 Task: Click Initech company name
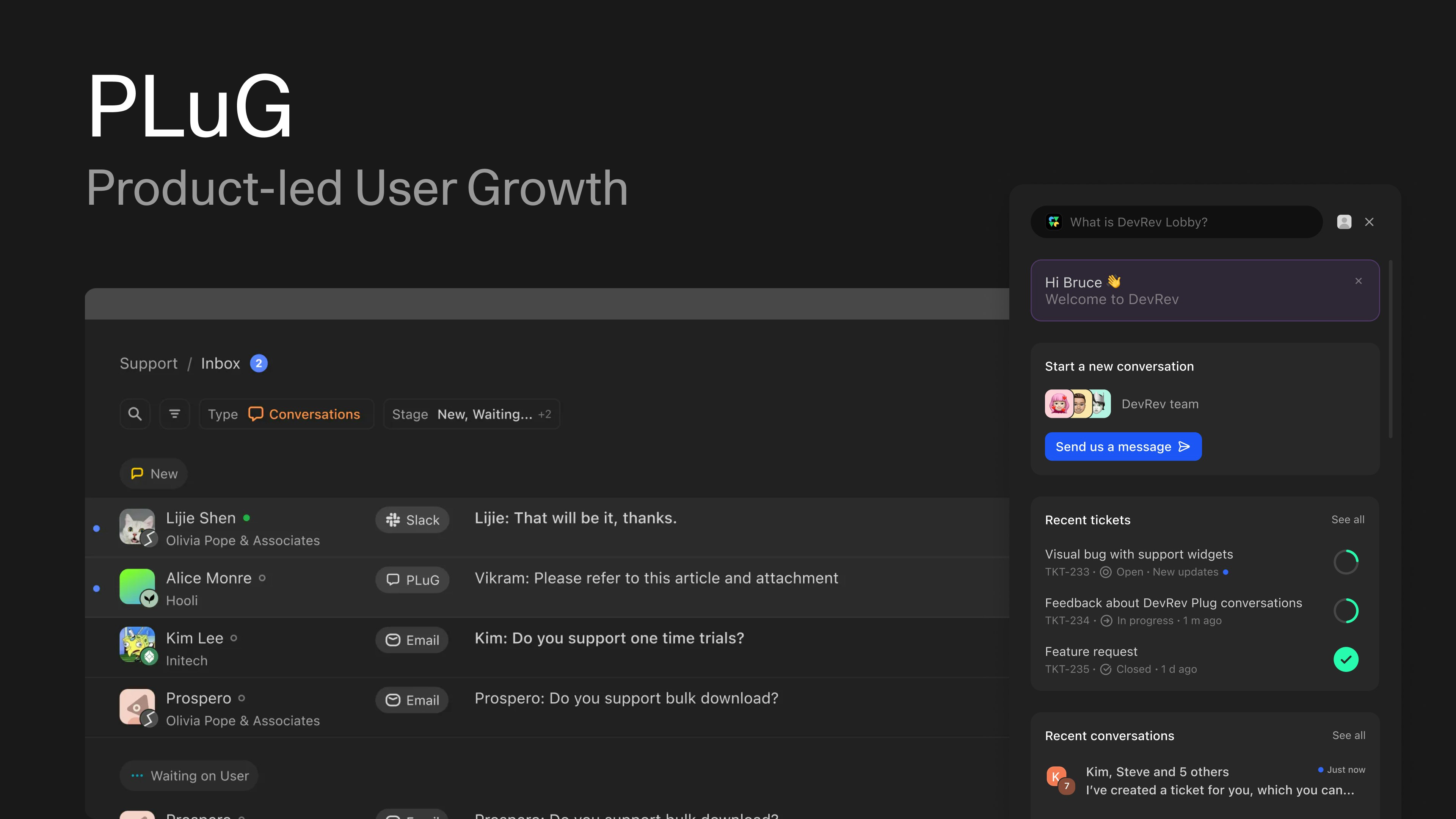[x=187, y=660]
